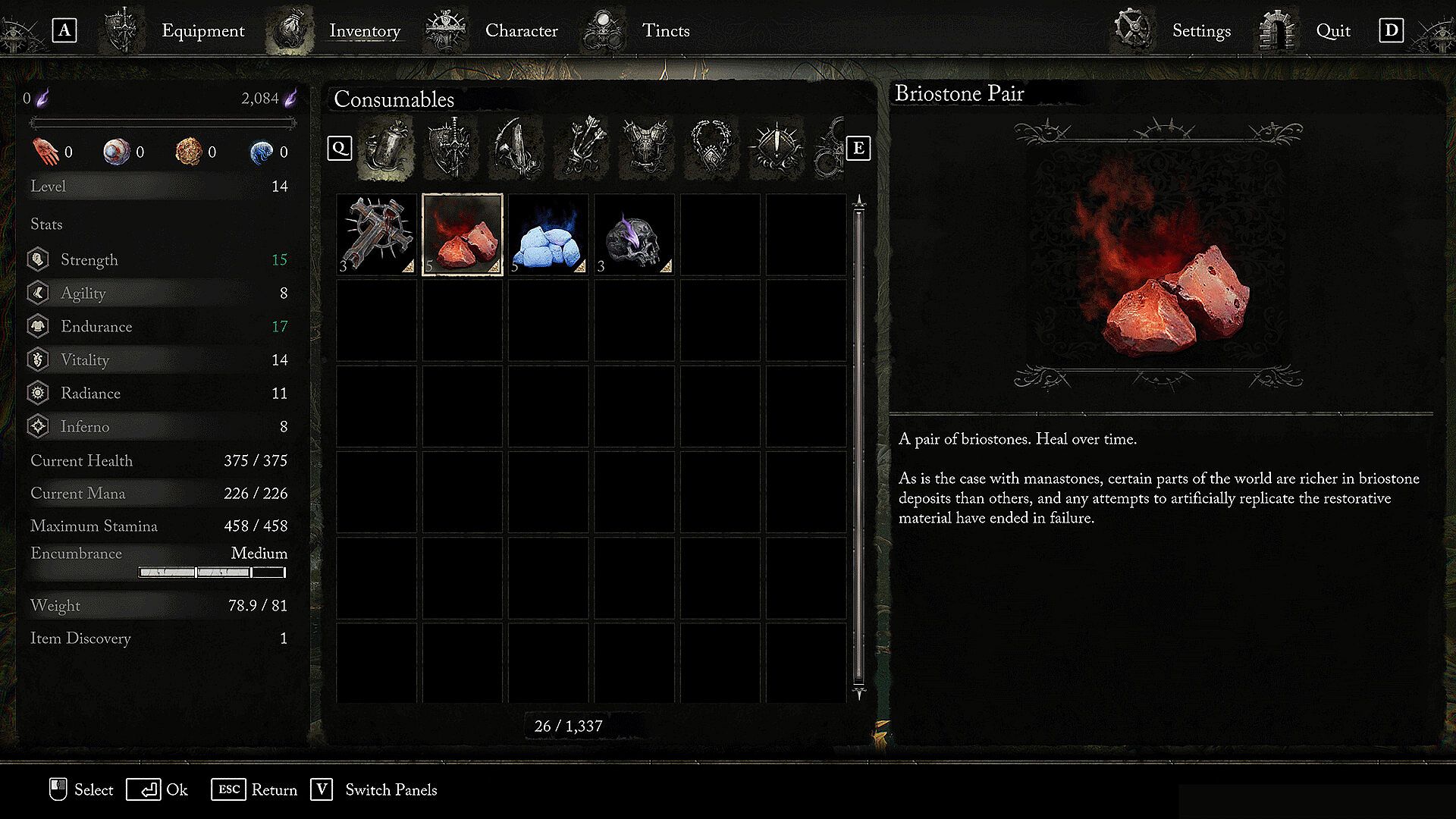Screen dimensions: 1456x819
Task: Click the E next-category key button
Action: pyautogui.click(x=858, y=148)
